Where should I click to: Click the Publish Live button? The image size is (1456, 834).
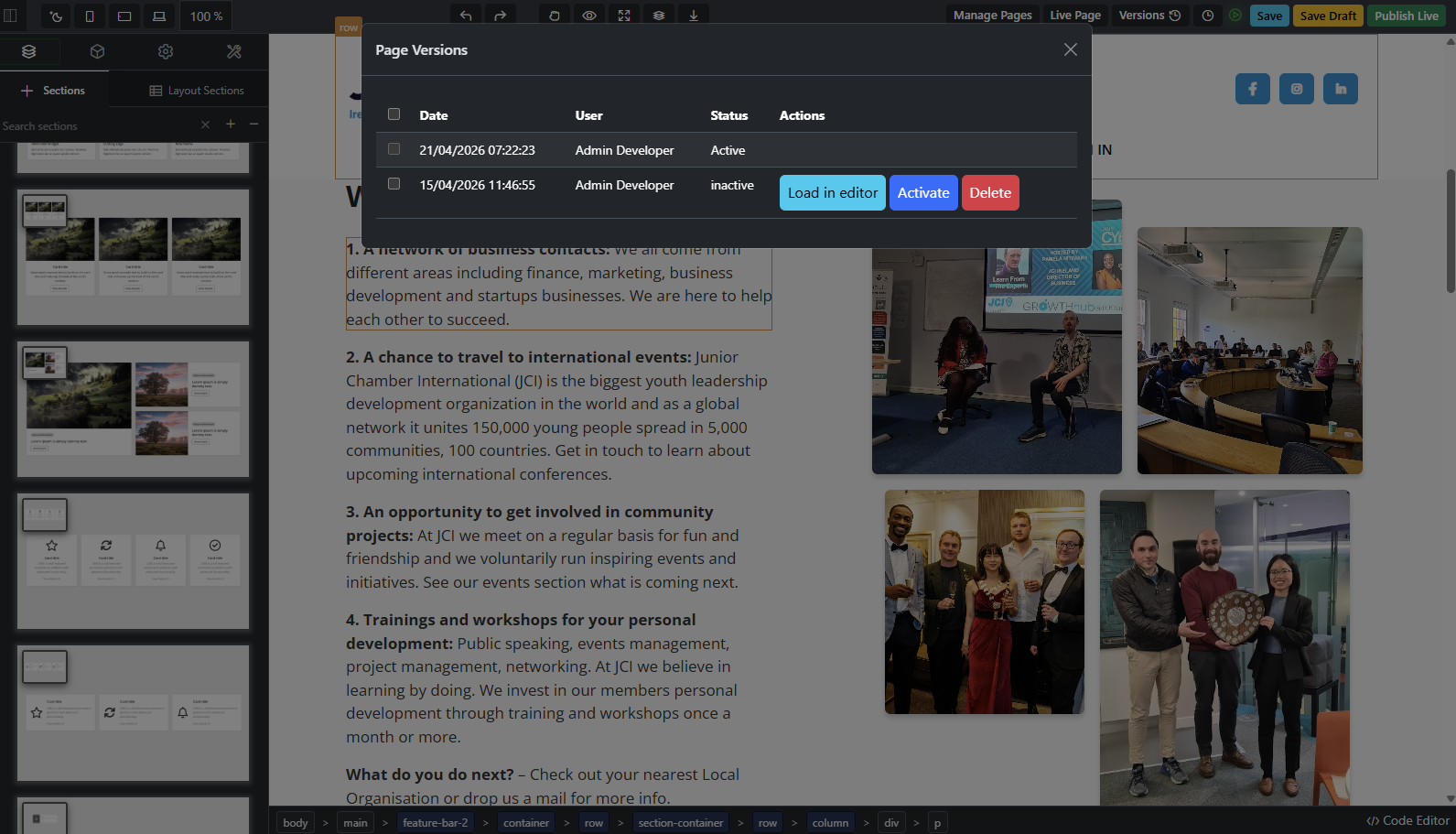point(1407,16)
